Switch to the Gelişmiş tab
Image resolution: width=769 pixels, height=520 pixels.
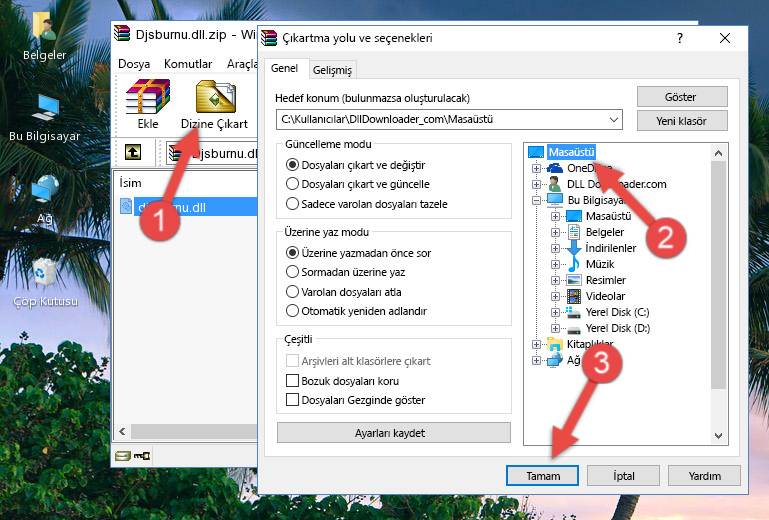[333, 70]
